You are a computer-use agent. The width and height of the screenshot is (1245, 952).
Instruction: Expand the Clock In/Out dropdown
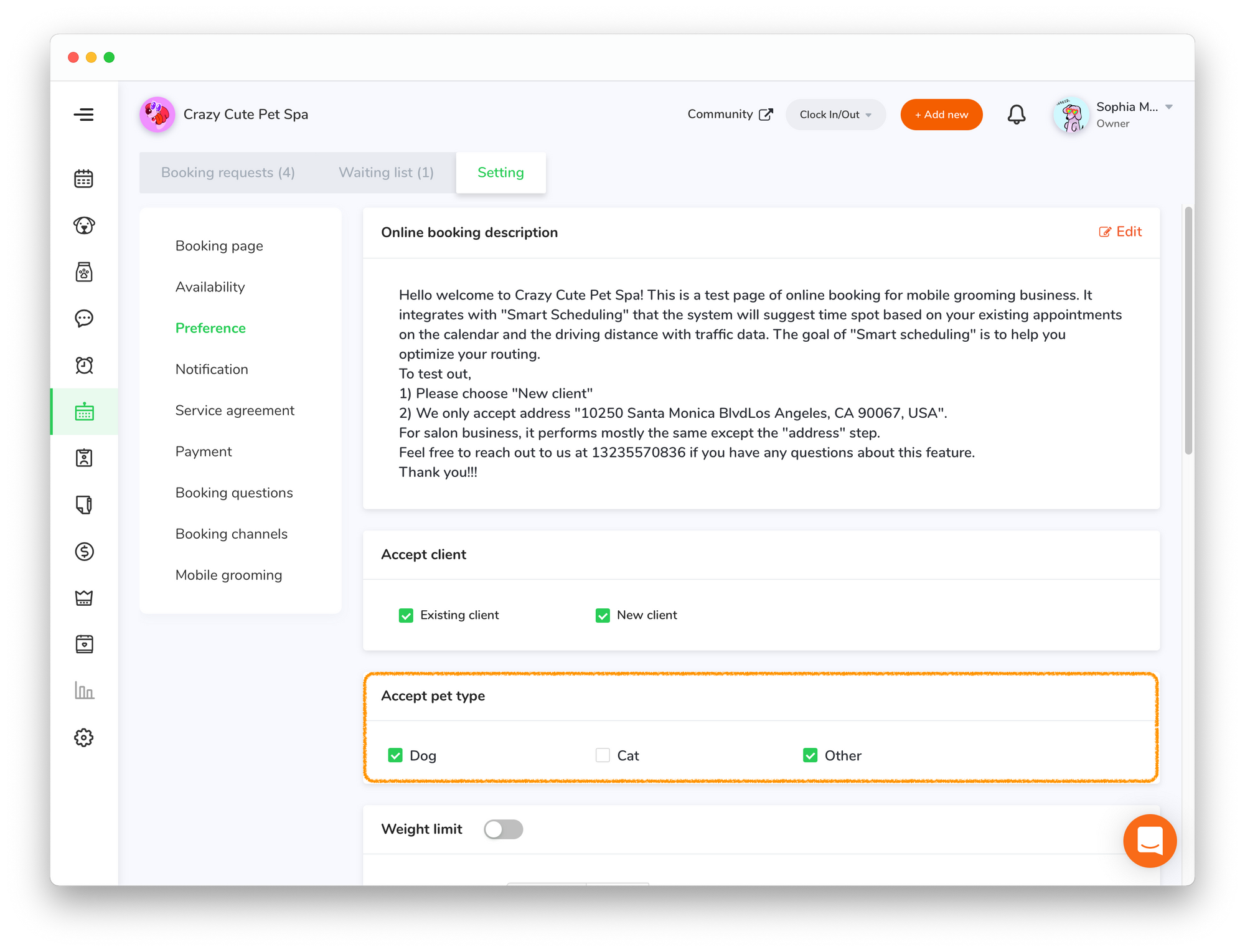point(835,115)
